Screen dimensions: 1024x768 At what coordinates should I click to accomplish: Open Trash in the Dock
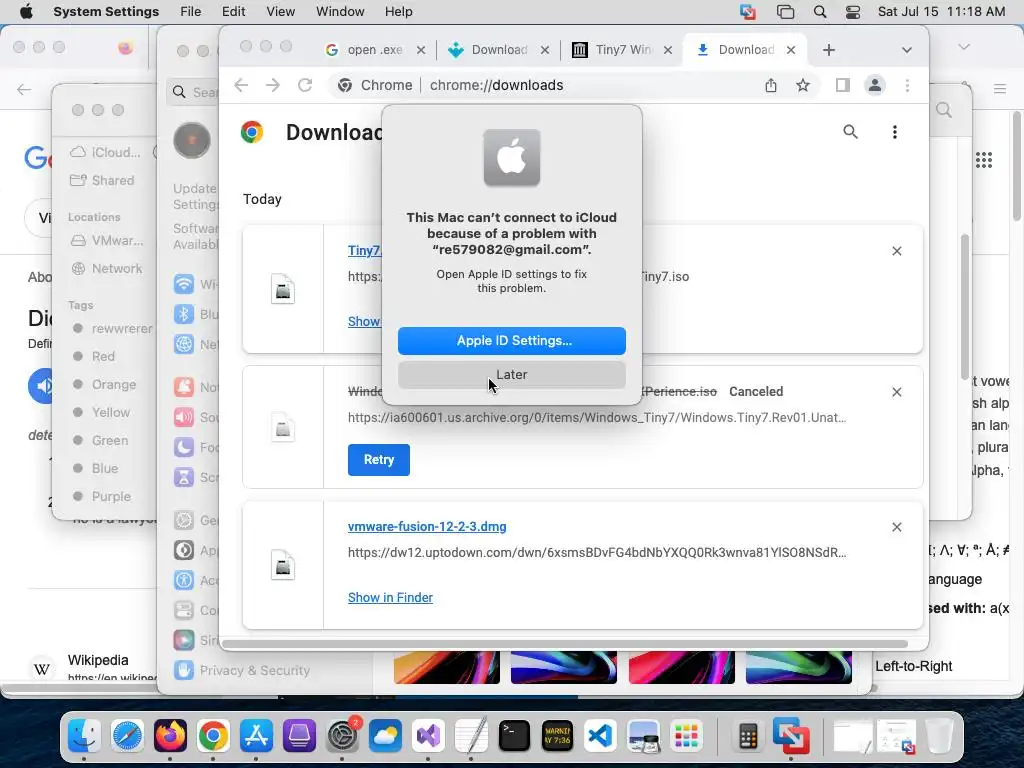939,736
